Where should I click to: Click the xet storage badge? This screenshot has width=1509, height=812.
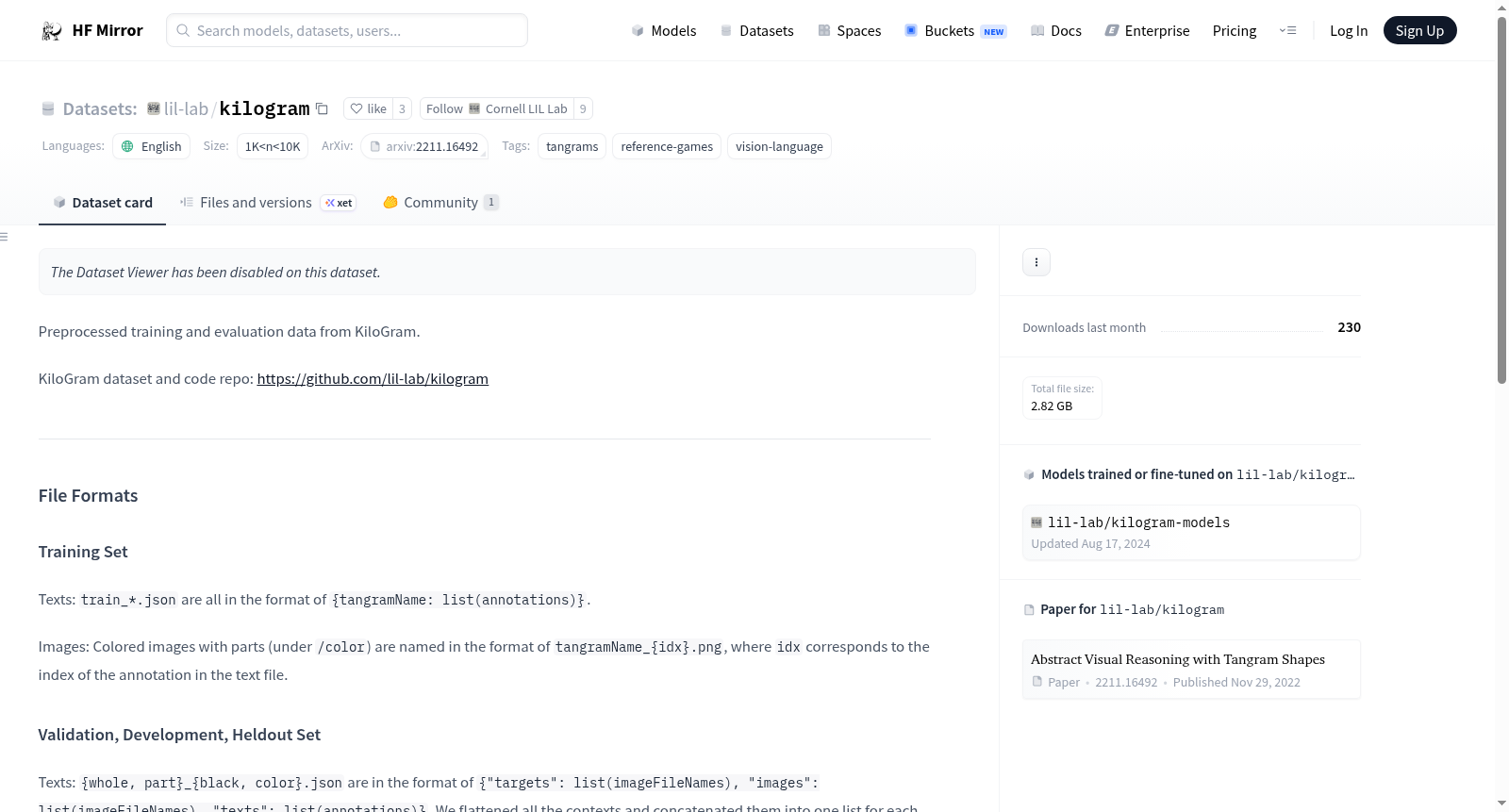339,203
